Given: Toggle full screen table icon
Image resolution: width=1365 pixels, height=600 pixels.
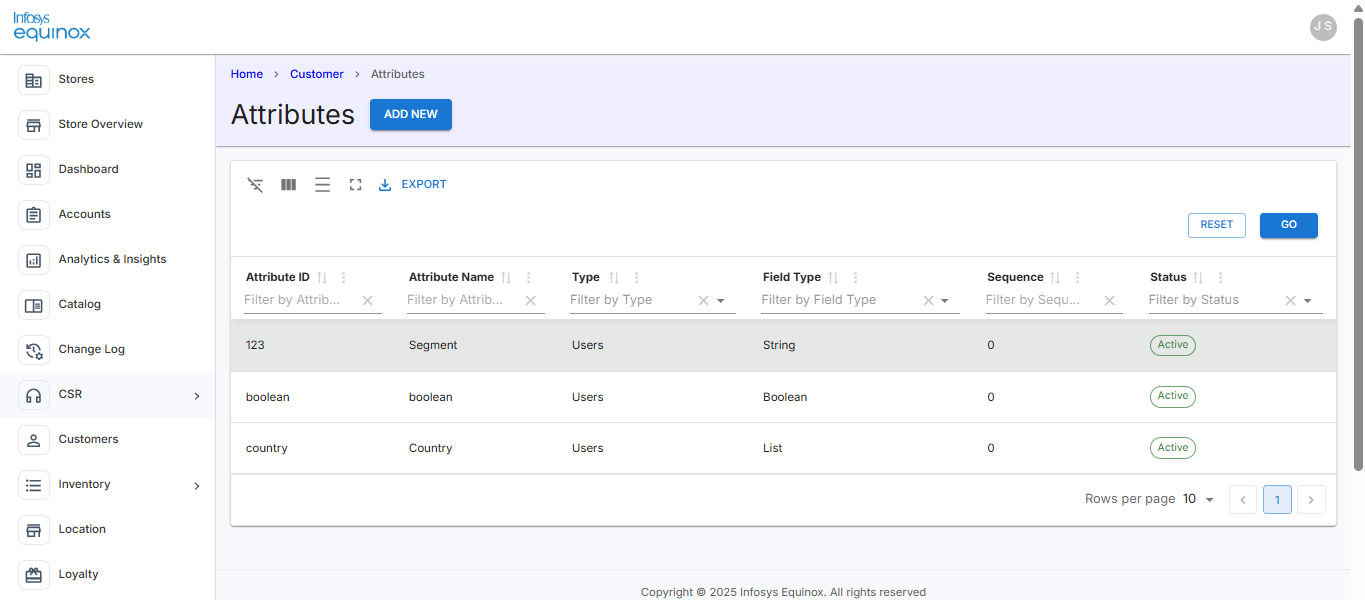Looking at the screenshot, I should [x=355, y=185].
